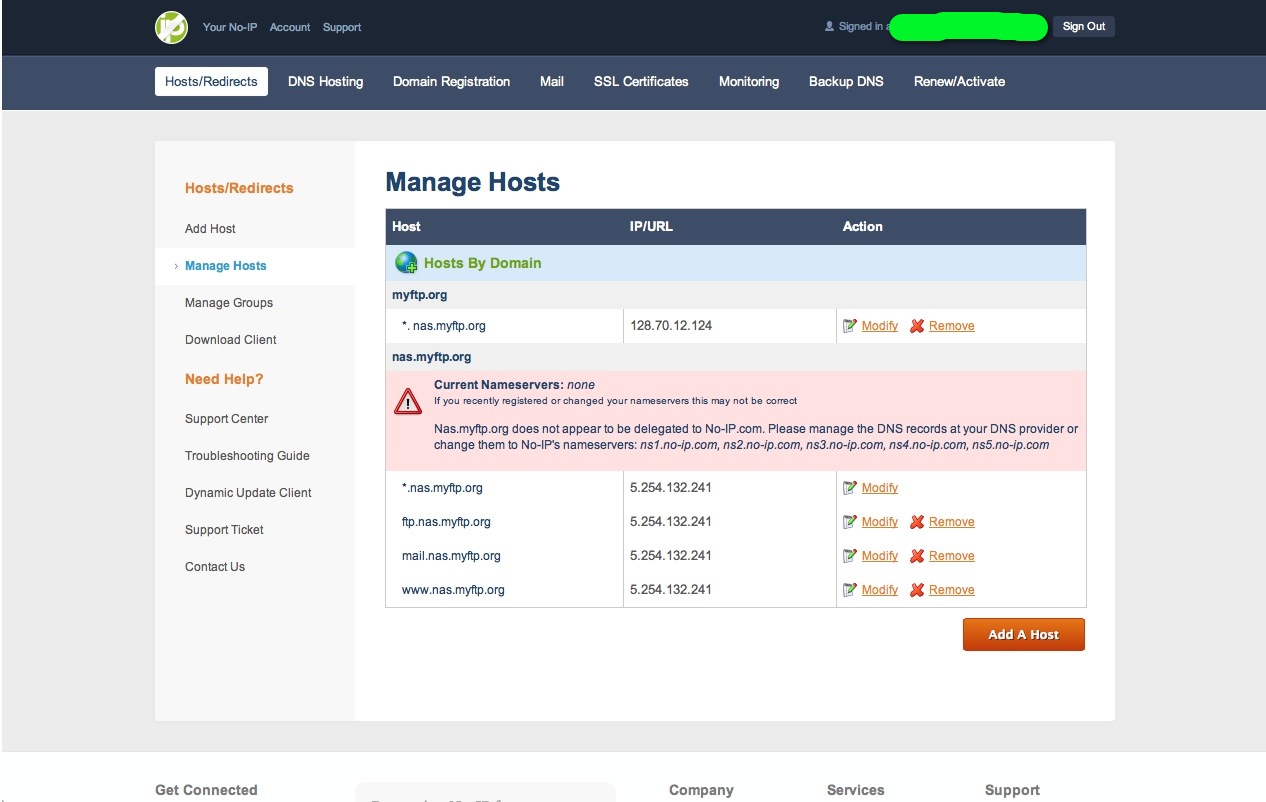Click Remove link for www.nas.myftp.org

click(952, 590)
